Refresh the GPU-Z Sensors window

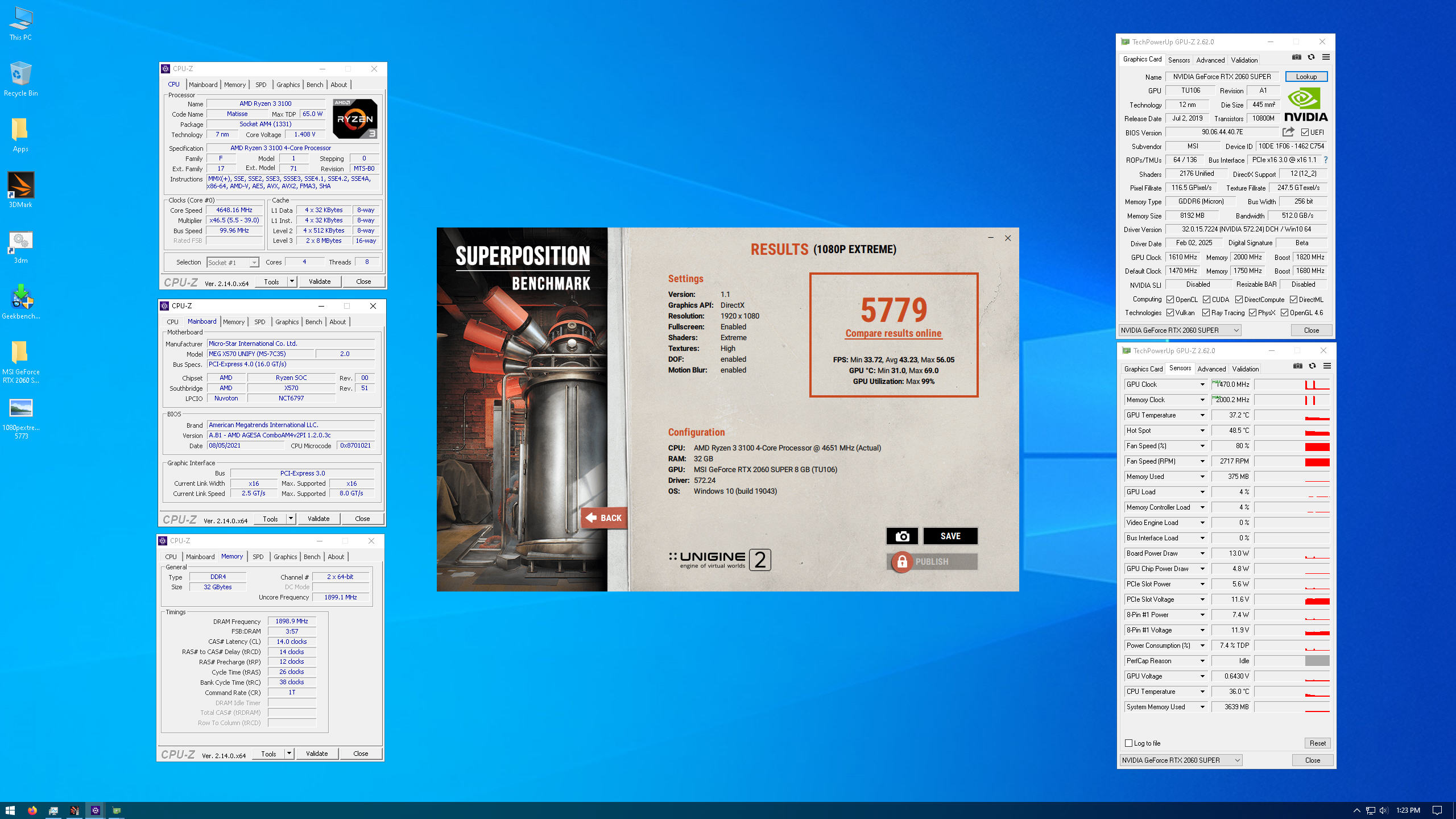[x=1312, y=366]
